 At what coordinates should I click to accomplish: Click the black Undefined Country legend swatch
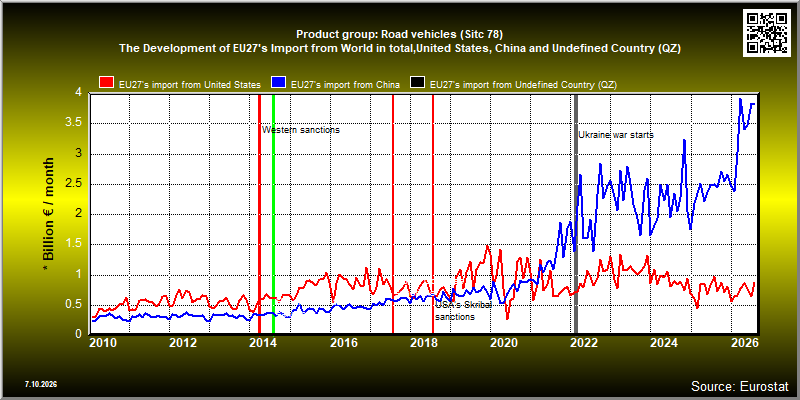click(x=418, y=84)
